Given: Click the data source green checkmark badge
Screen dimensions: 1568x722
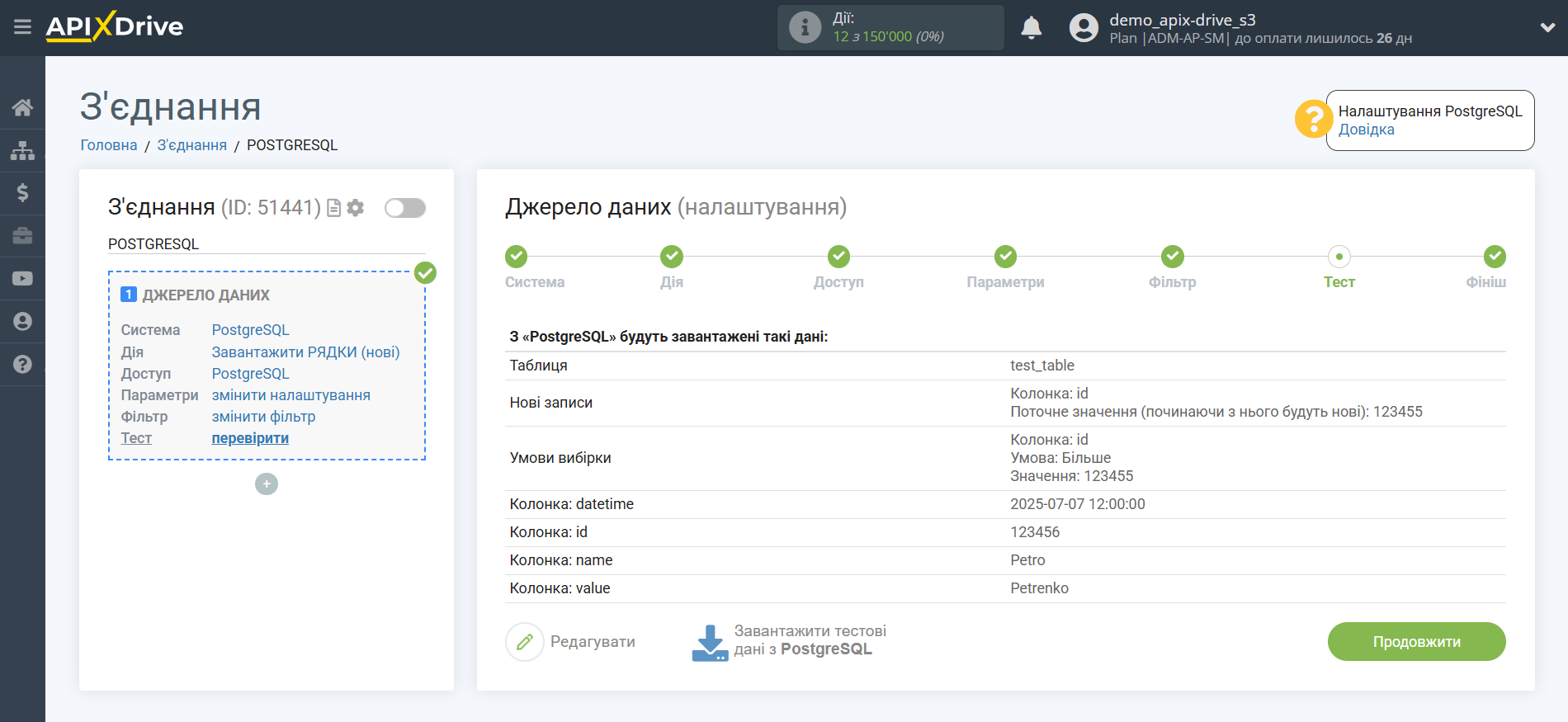Looking at the screenshot, I should click(425, 272).
